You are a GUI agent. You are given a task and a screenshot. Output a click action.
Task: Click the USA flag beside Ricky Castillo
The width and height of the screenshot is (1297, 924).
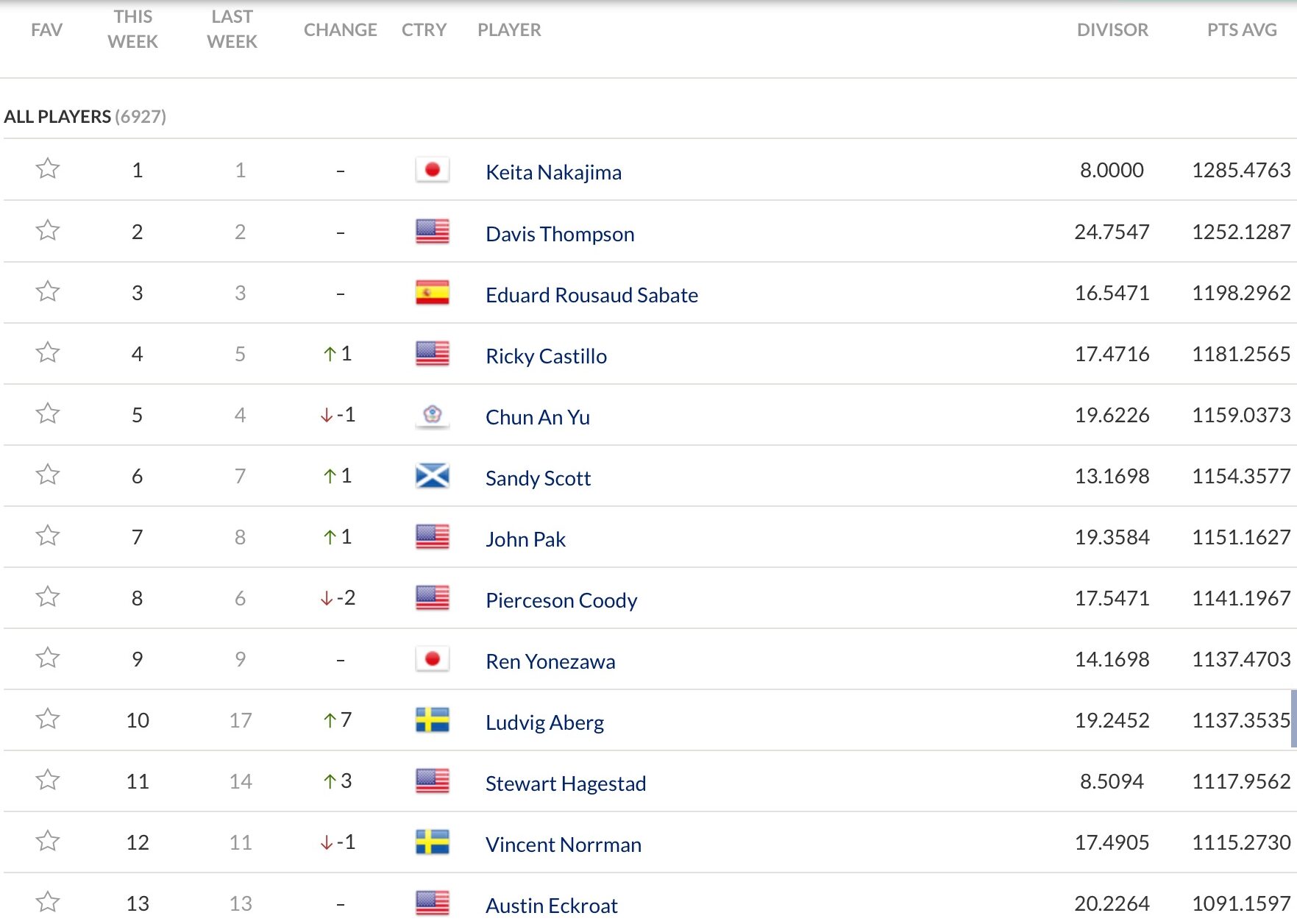tap(432, 354)
